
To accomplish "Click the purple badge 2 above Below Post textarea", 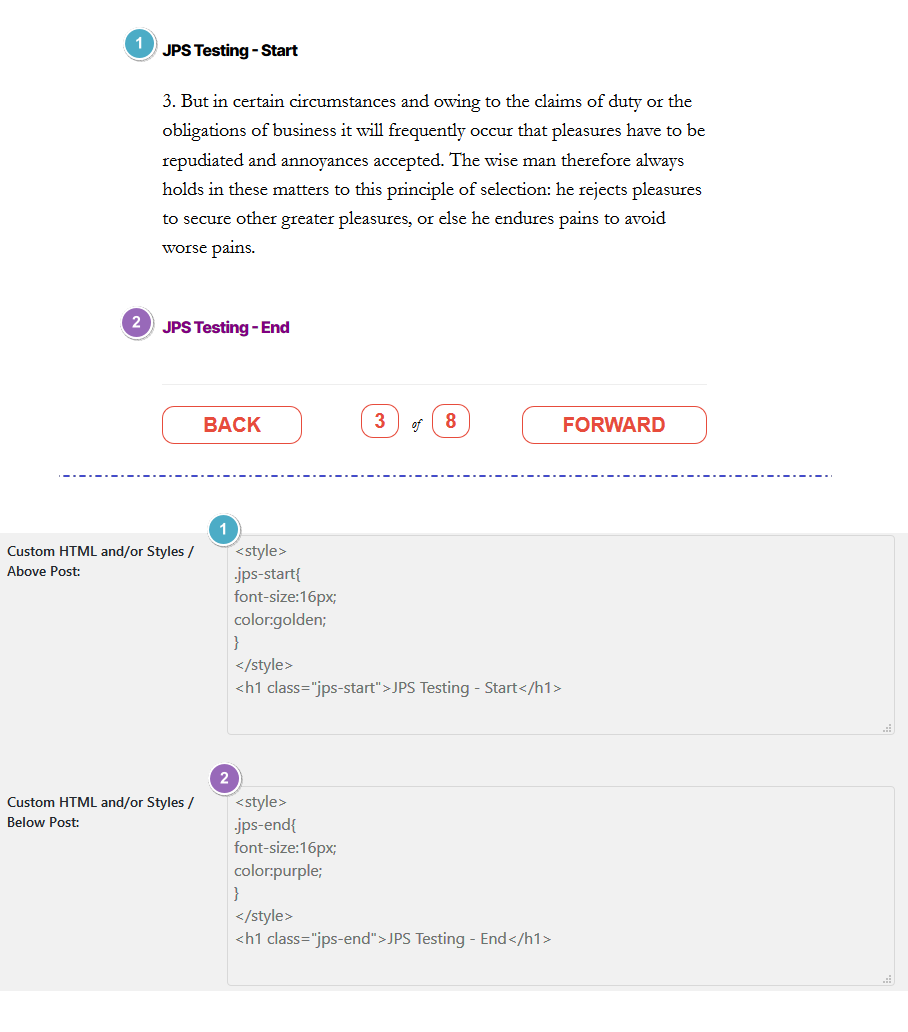I will 225,779.
